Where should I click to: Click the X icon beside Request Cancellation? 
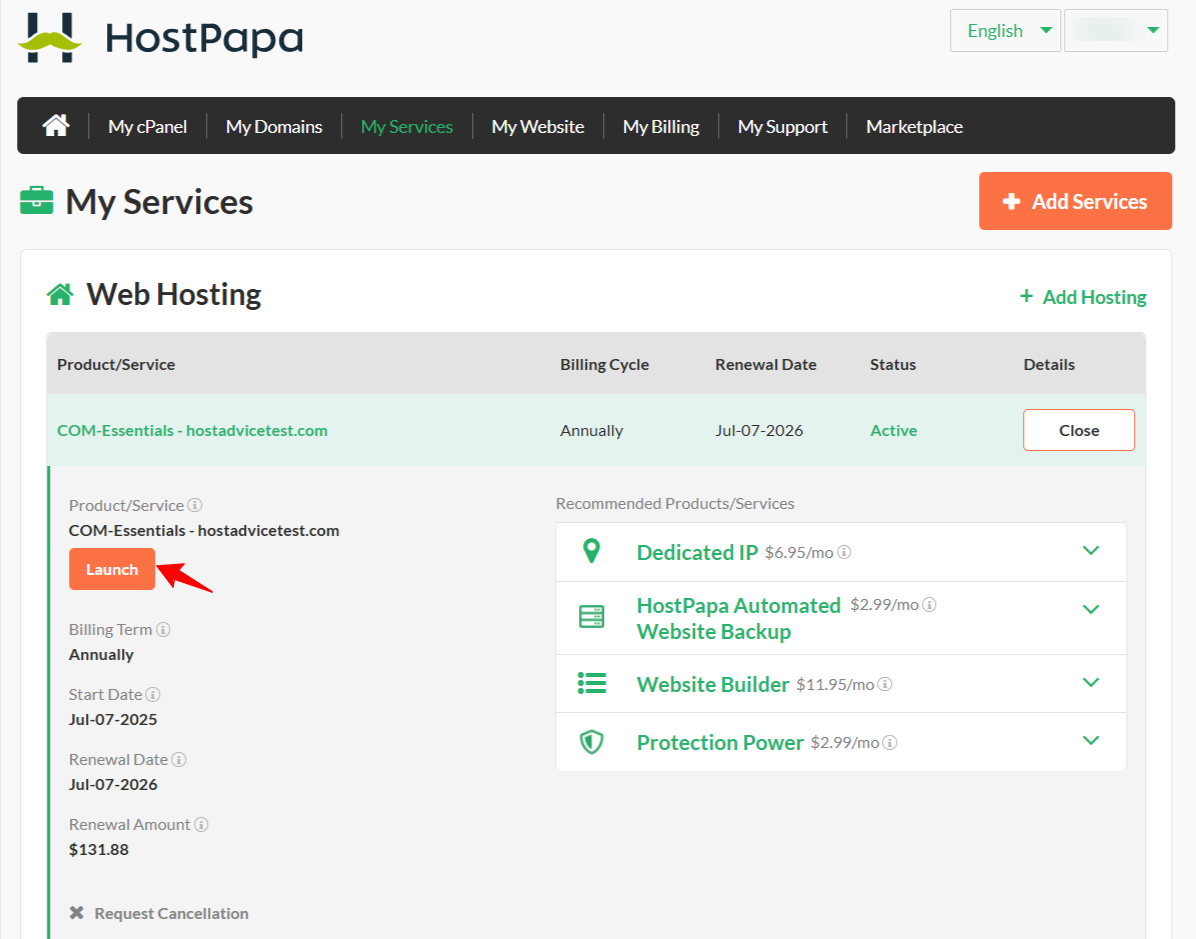coord(76,912)
